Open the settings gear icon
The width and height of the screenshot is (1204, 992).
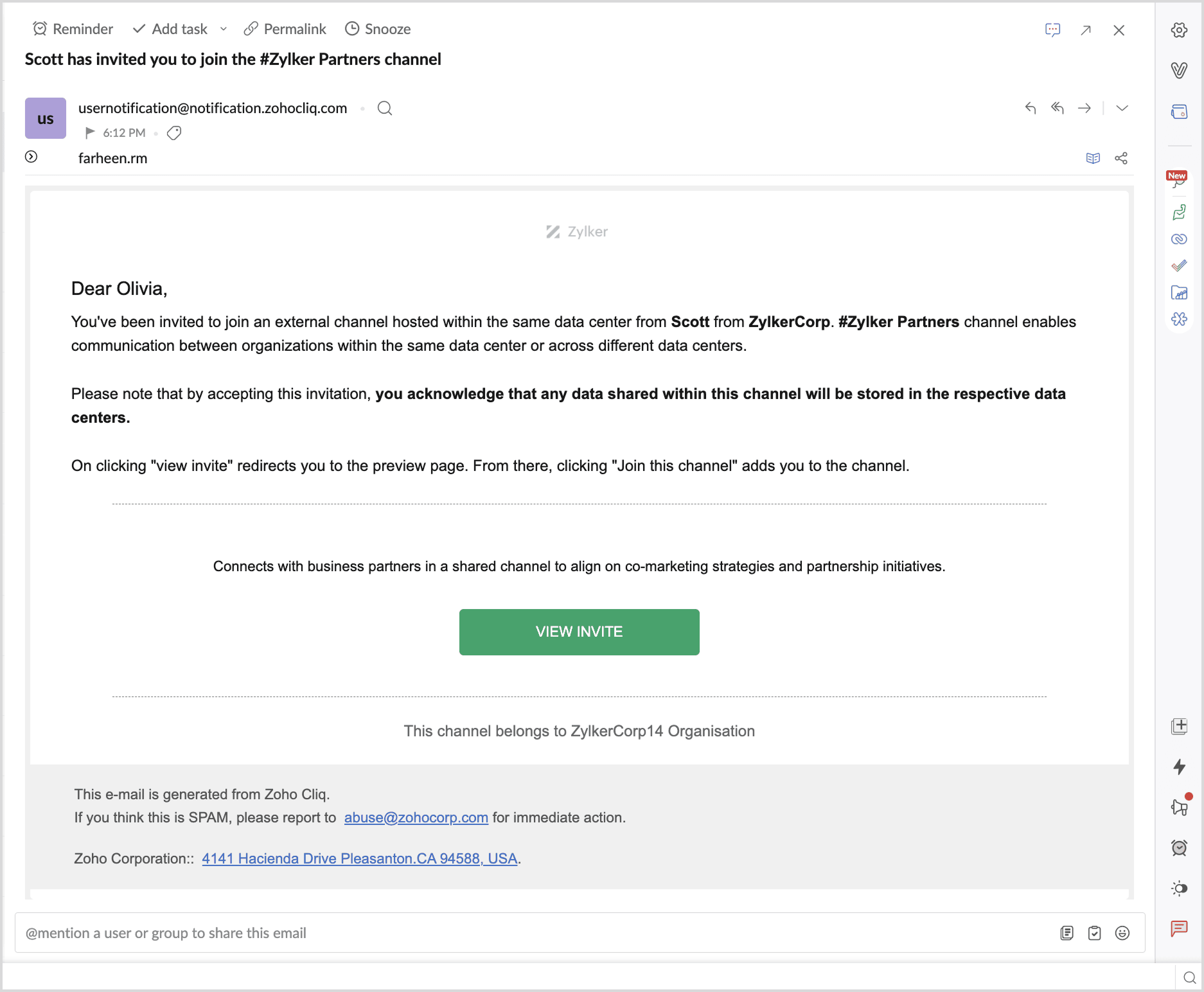click(x=1179, y=30)
